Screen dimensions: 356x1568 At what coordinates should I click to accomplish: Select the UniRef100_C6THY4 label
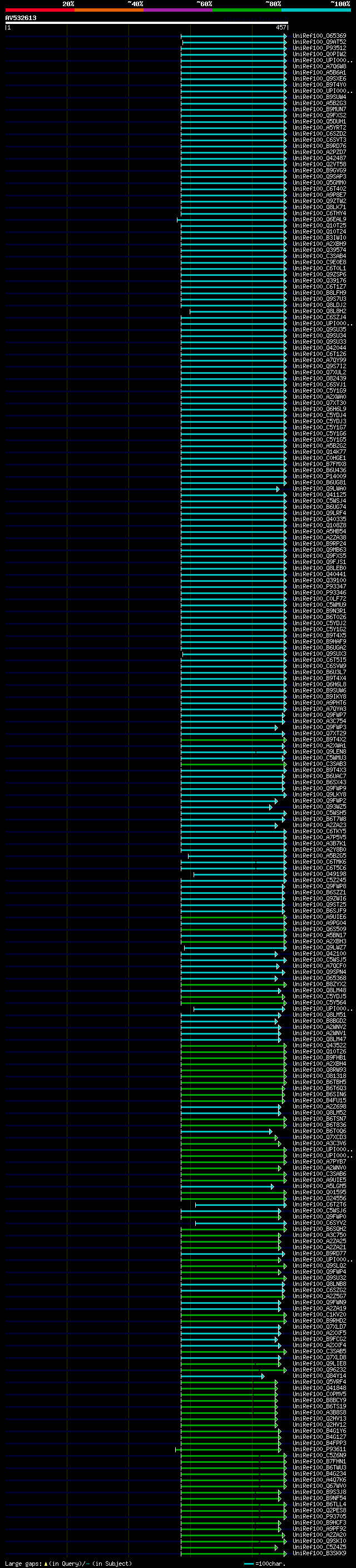(319, 214)
